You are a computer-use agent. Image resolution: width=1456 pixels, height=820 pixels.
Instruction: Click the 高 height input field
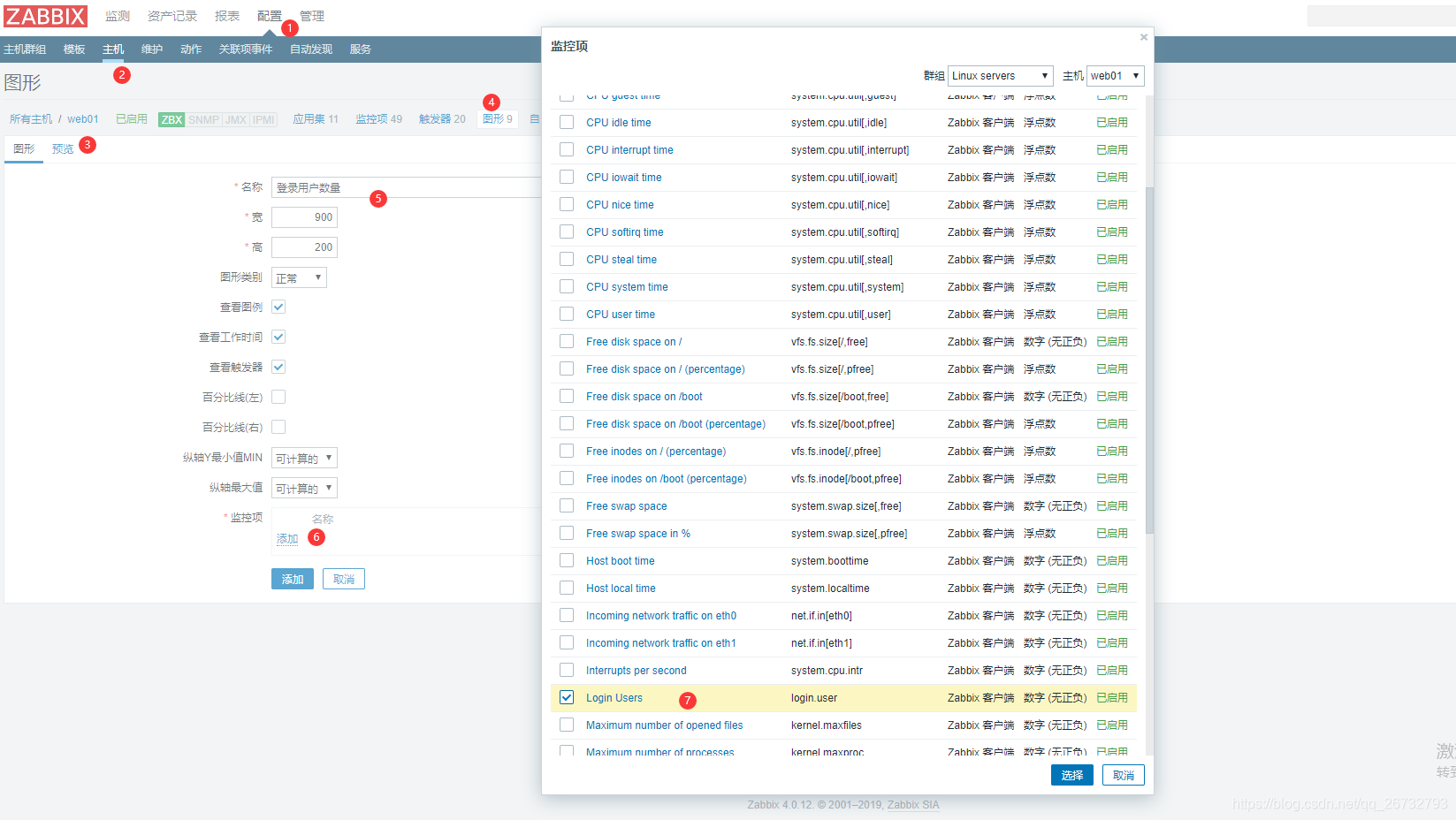pyautogui.click(x=304, y=247)
